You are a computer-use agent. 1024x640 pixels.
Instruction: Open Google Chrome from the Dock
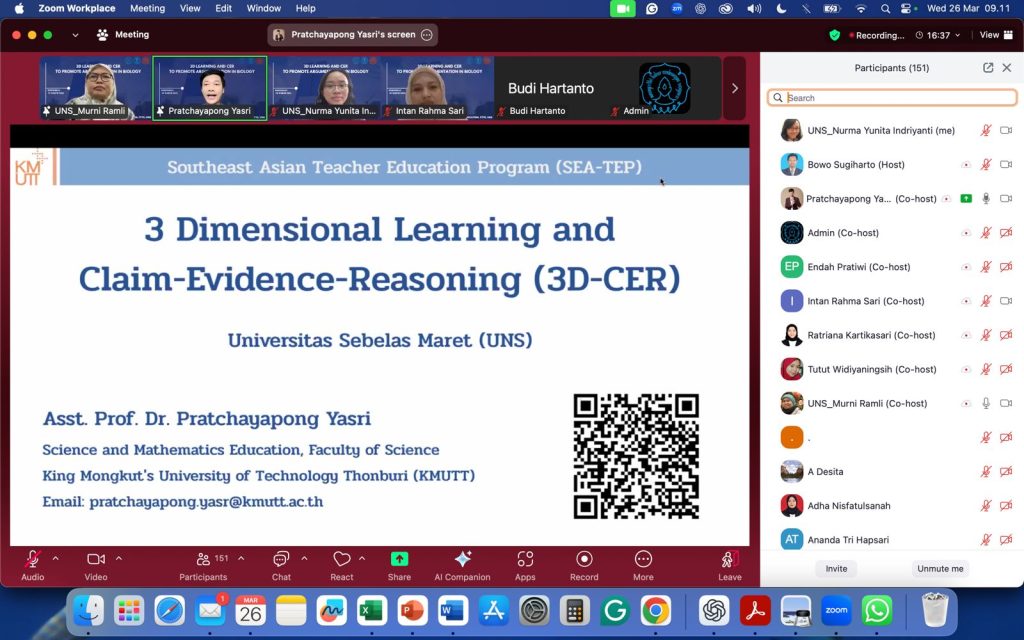(656, 611)
